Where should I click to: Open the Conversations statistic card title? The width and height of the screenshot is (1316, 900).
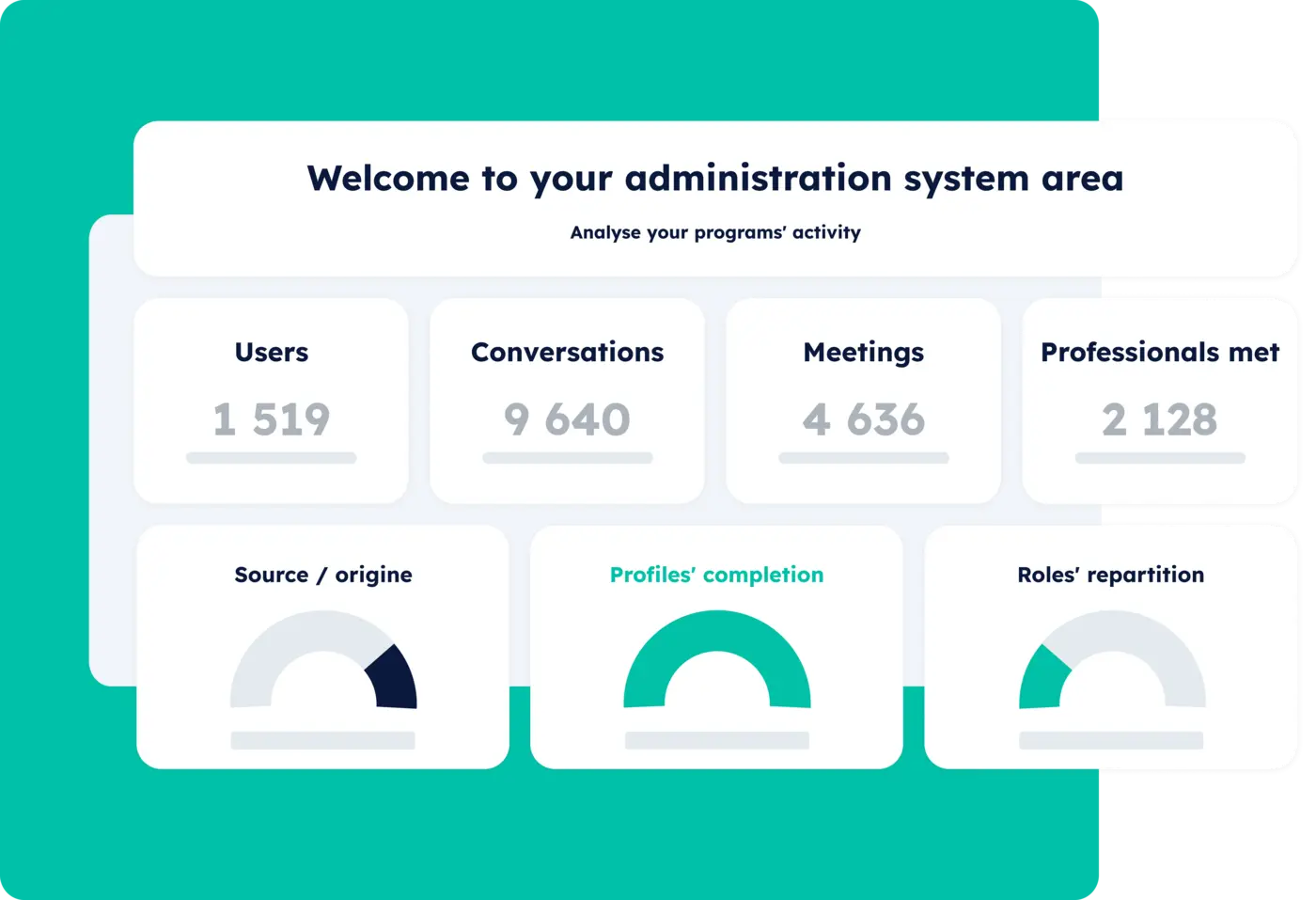567,352
